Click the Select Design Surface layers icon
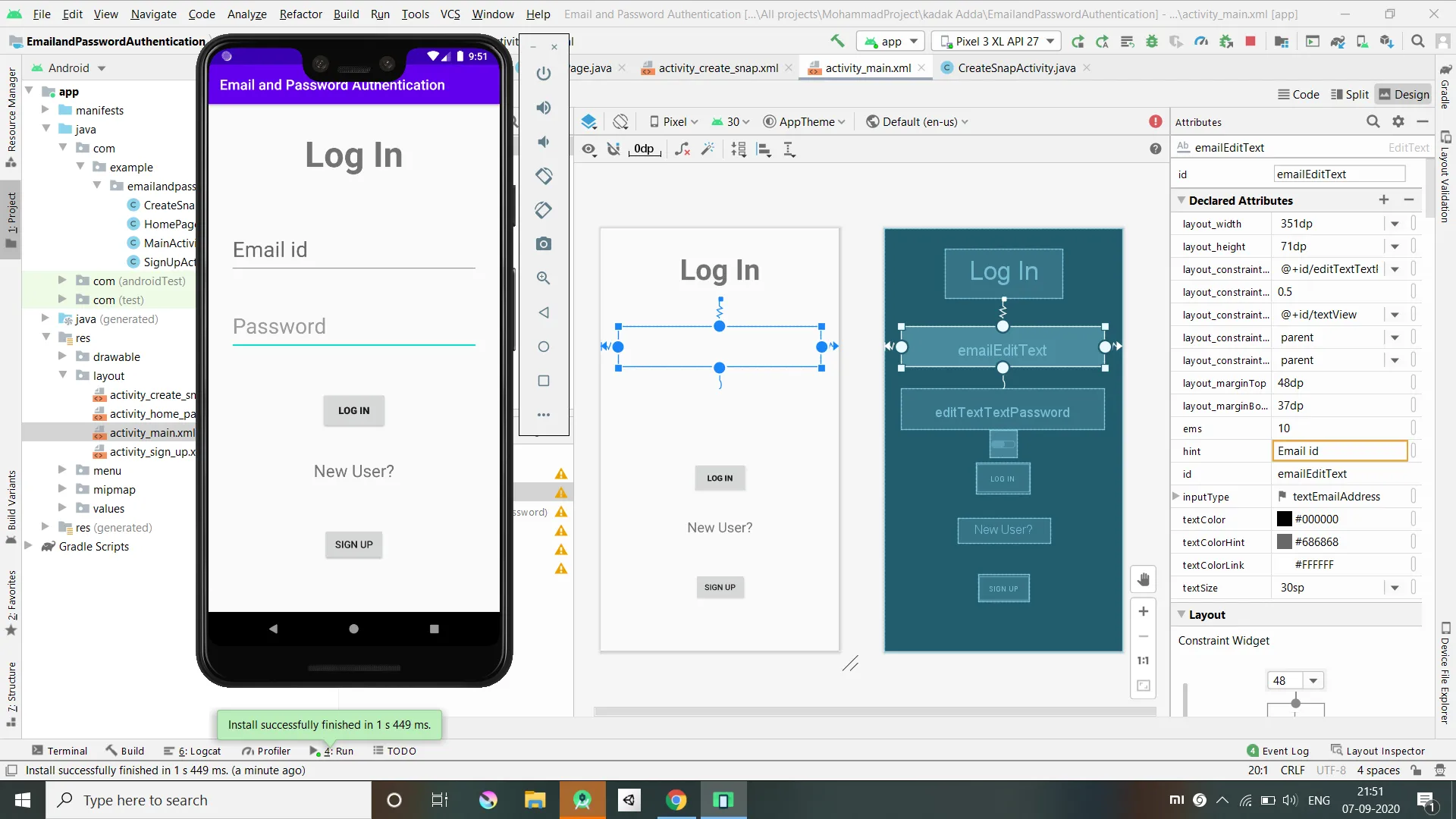The width and height of the screenshot is (1456, 819). [x=589, y=121]
